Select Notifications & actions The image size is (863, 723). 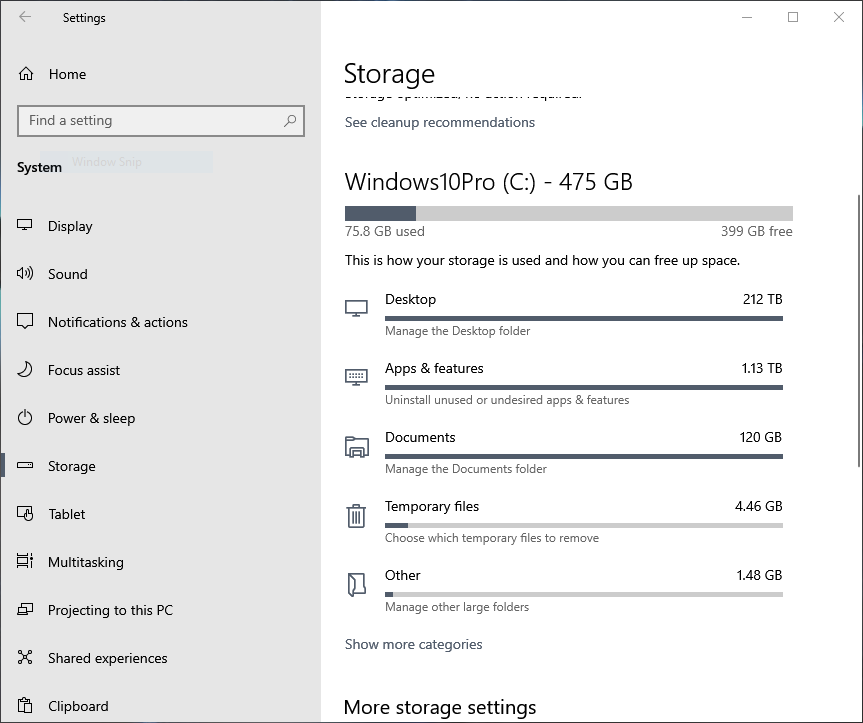(x=118, y=322)
